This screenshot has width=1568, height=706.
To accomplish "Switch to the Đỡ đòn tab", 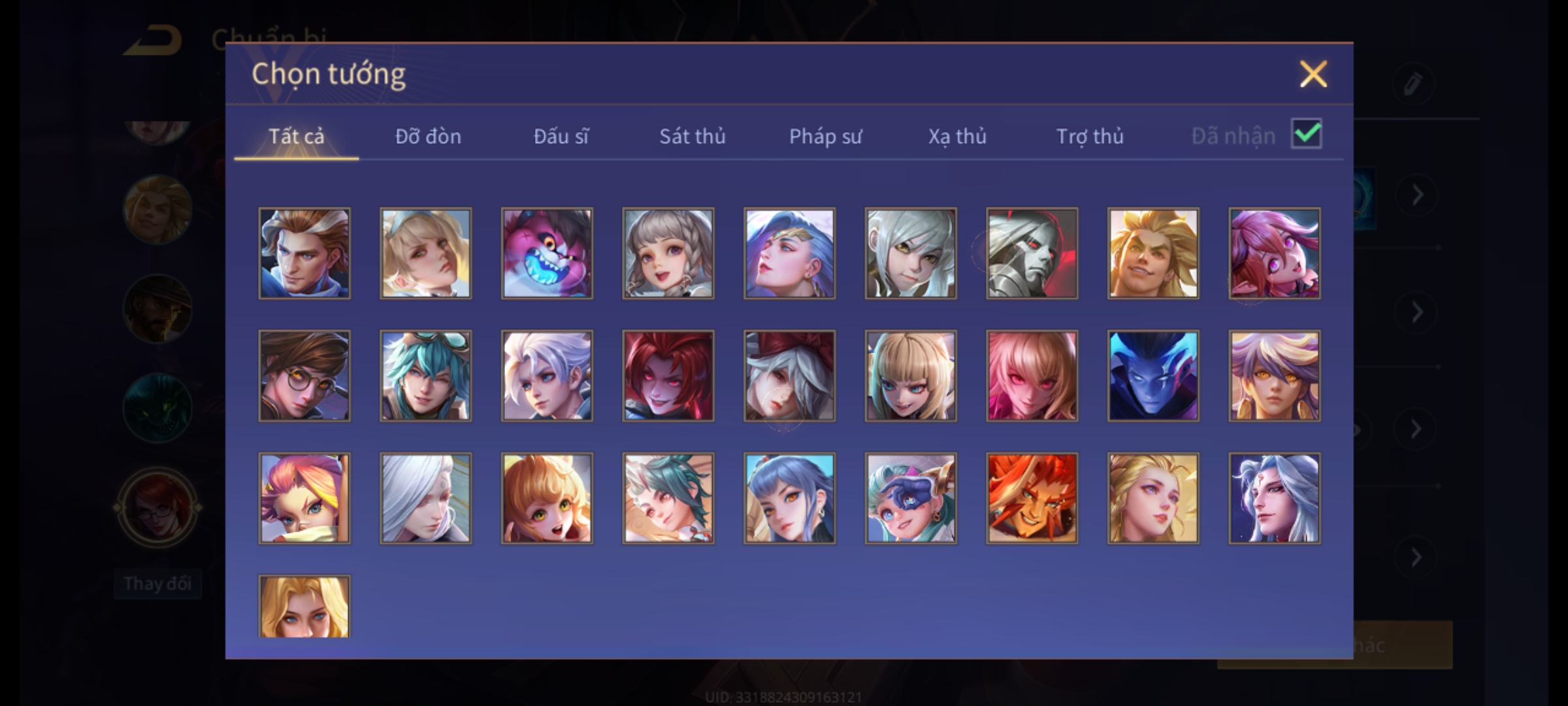I will pyautogui.click(x=428, y=136).
